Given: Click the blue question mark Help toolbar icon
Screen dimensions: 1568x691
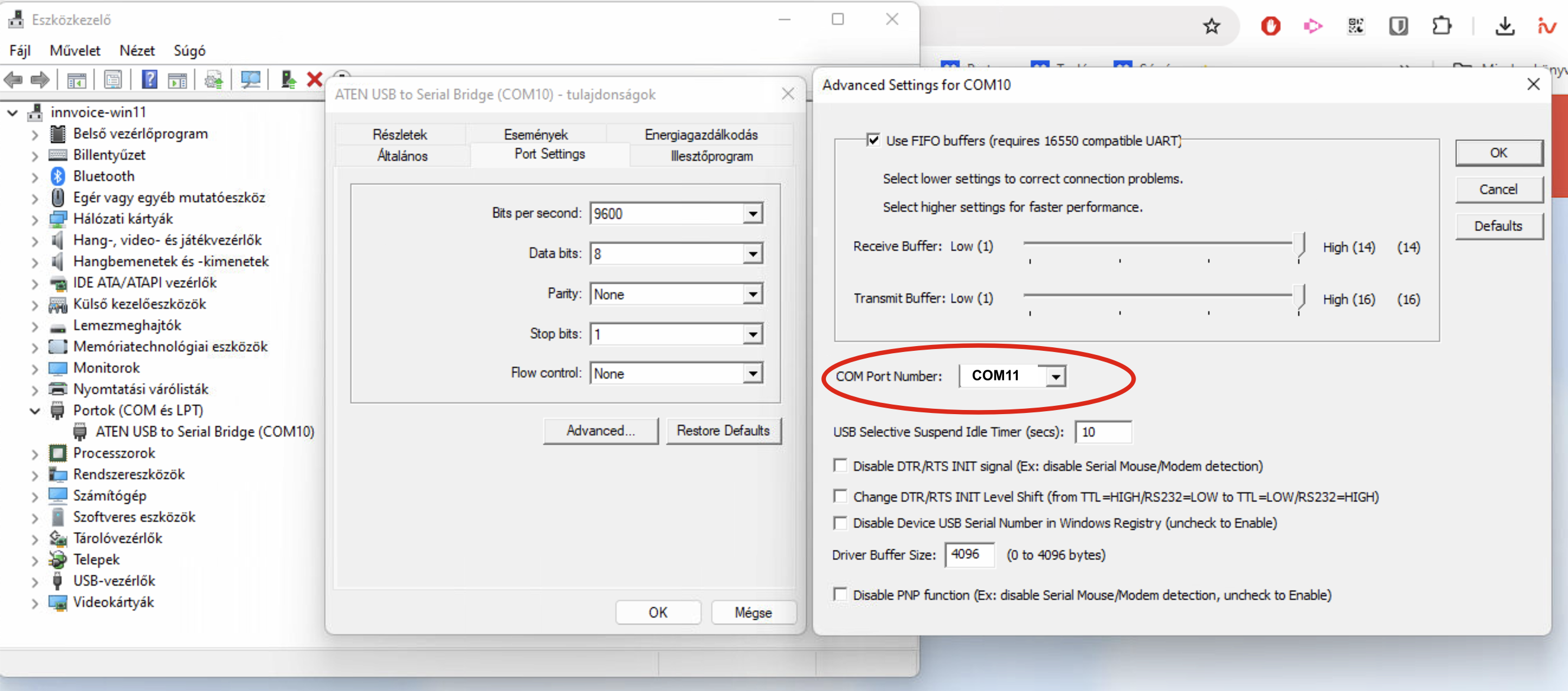Looking at the screenshot, I should click(x=149, y=80).
